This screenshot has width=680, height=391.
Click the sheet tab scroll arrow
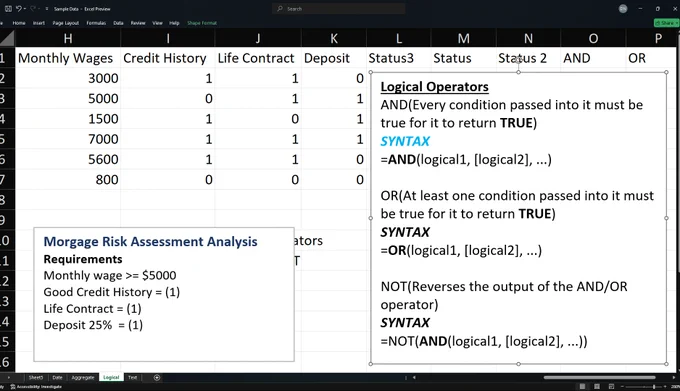8,378
